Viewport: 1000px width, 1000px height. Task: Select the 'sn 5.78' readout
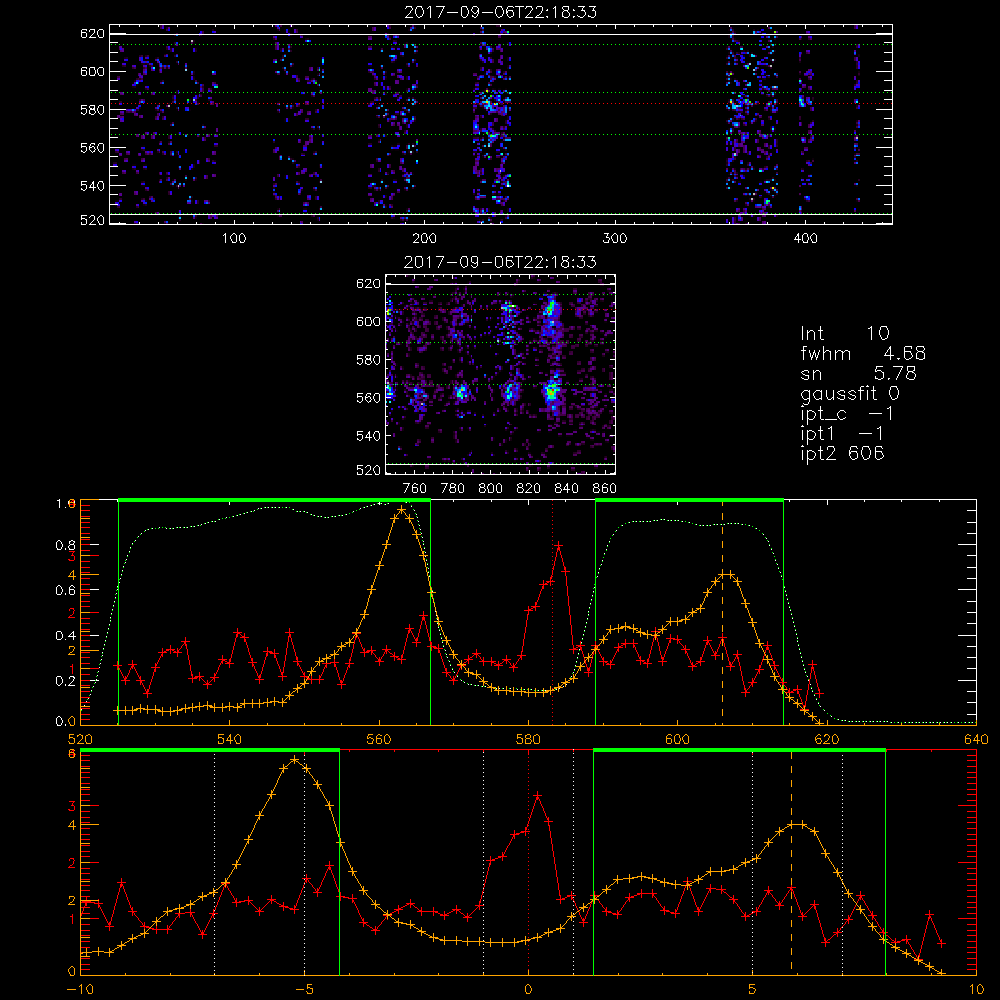click(x=858, y=373)
